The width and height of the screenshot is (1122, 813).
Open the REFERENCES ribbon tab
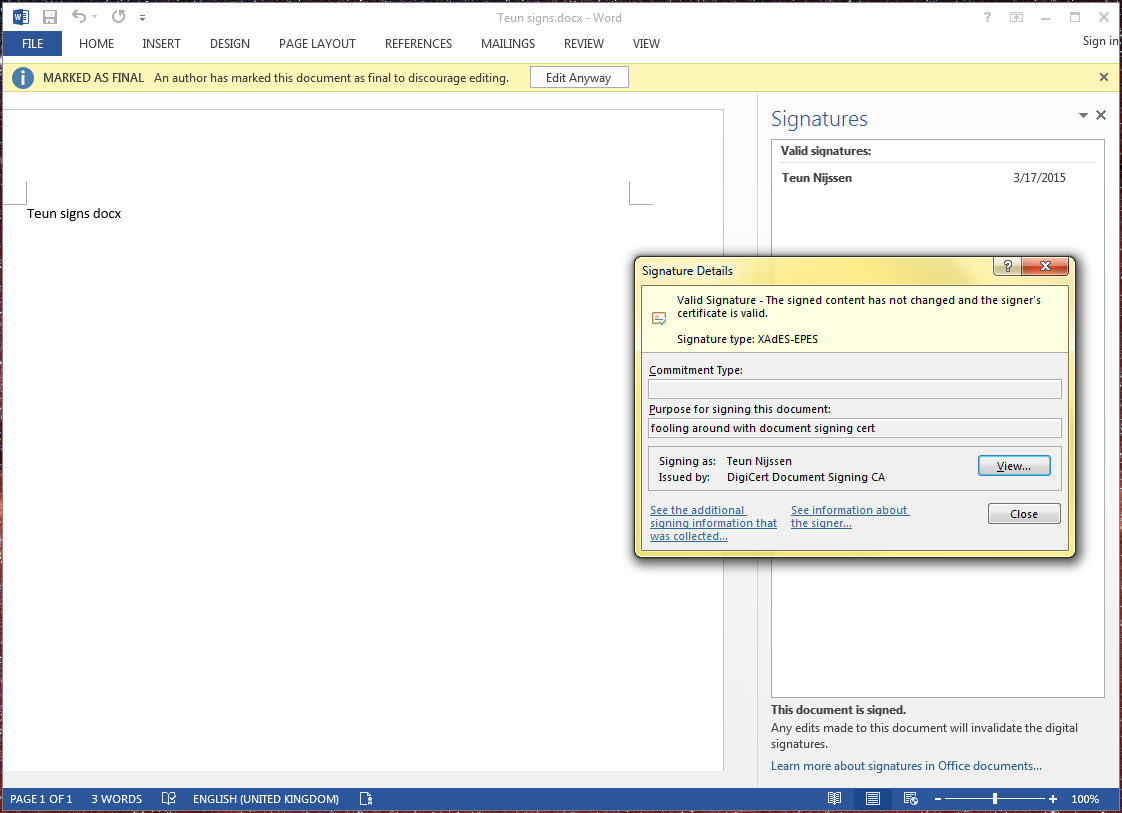point(418,43)
